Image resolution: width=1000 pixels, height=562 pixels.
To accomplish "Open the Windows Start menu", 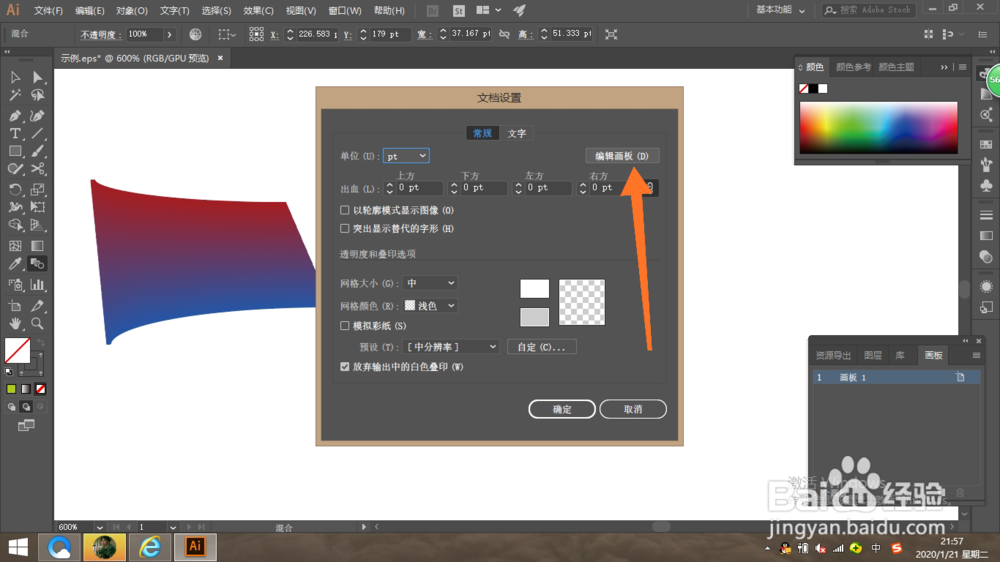I will tap(18, 547).
